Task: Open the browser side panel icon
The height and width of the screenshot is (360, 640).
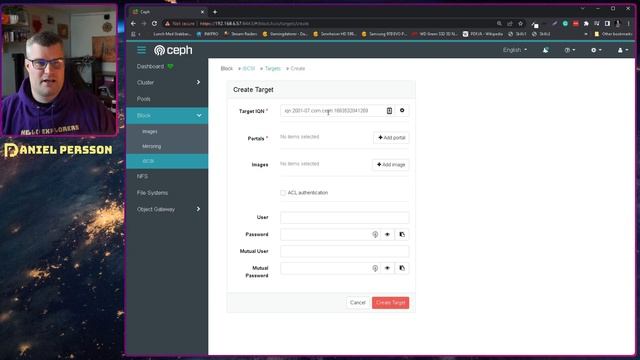Action: pyautogui.click(x=607, y=24)
